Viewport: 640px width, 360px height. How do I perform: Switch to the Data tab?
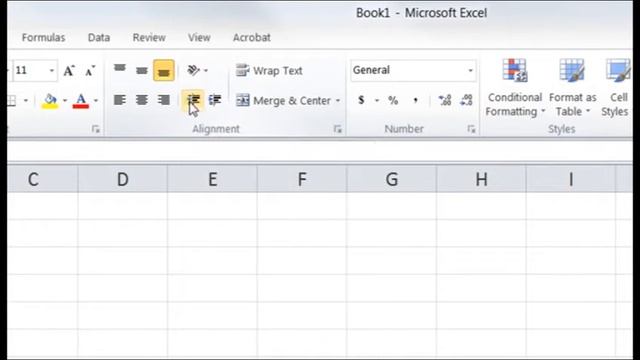point(99,38)
